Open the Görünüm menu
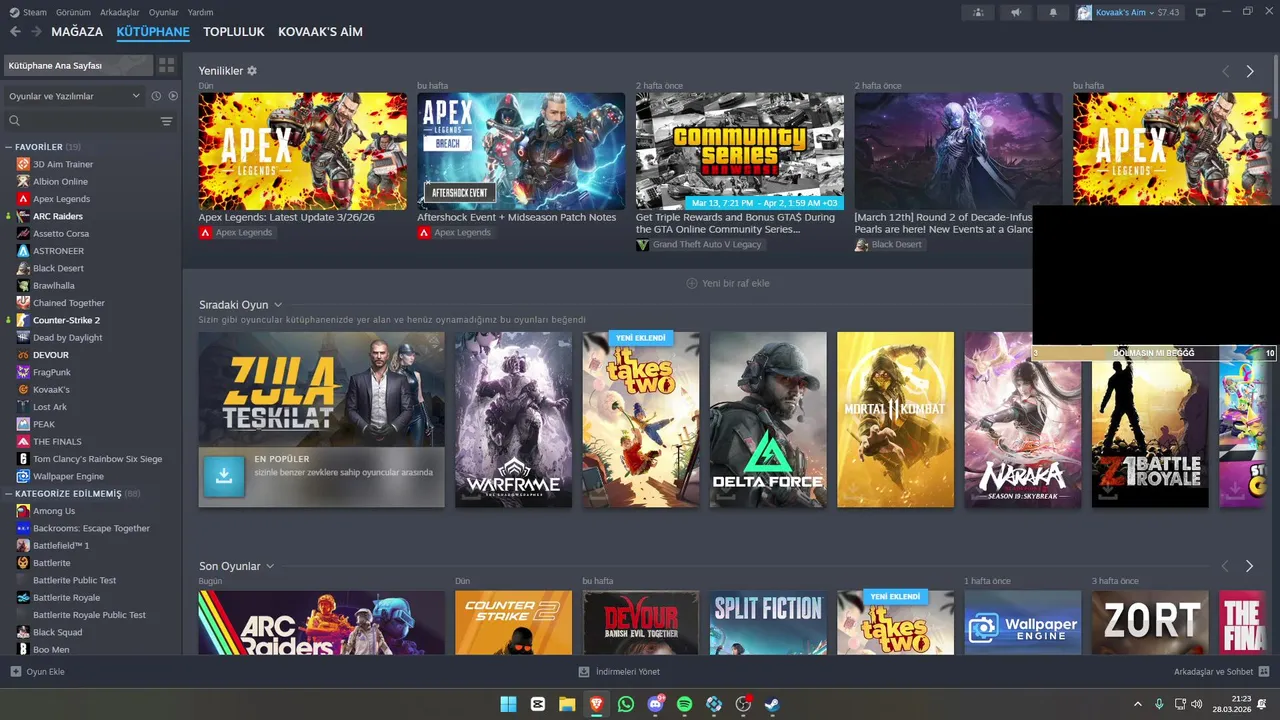This screenshot has width=1280, height=720. click(x=73, y=12)
